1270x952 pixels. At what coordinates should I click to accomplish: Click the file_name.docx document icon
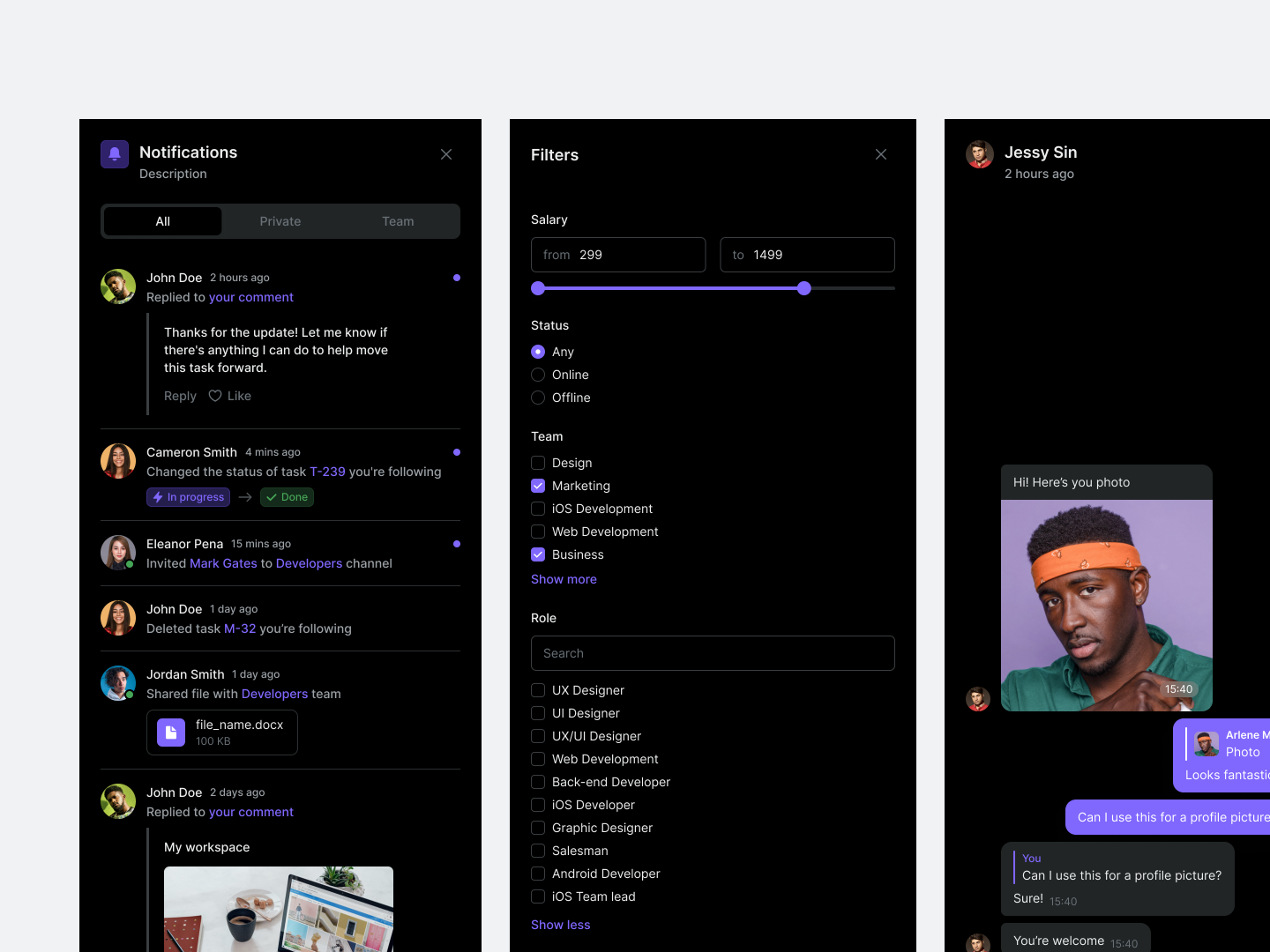click(x=169, y=732)
